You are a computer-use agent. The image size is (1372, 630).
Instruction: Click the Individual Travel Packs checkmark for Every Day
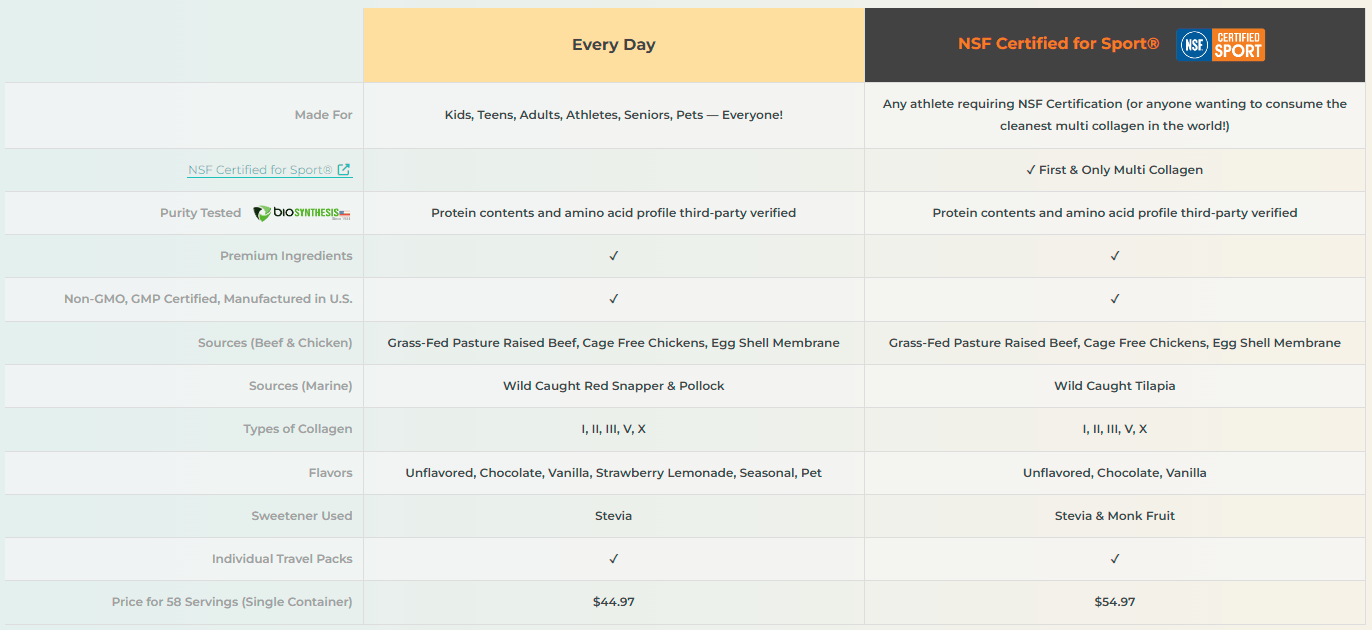point(613,558)
